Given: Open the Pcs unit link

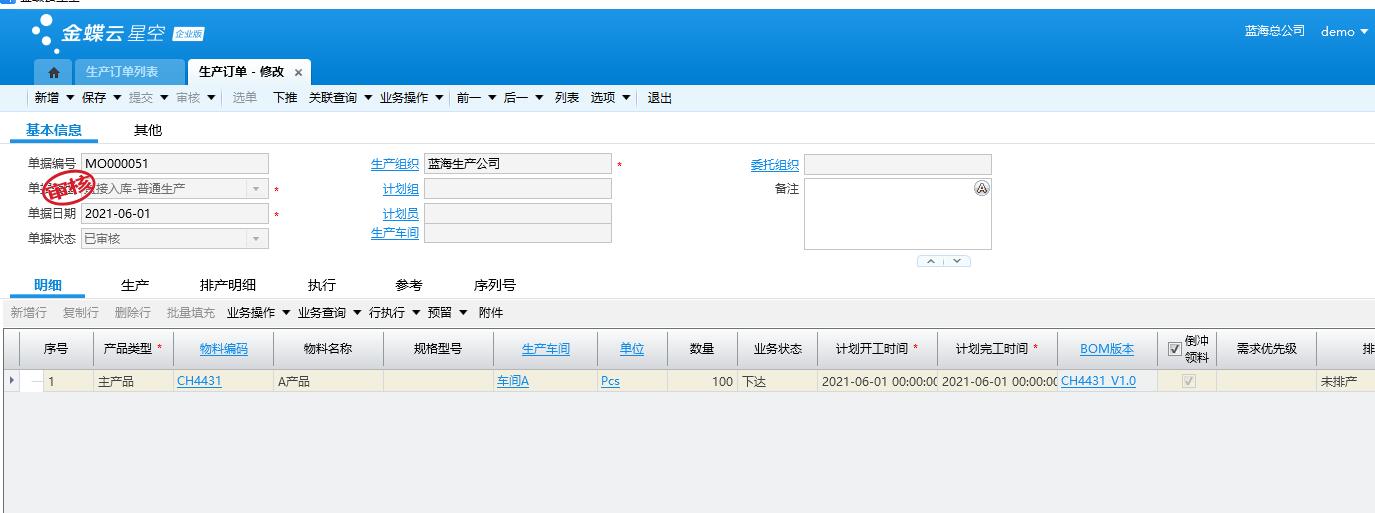Looking at the screenshot, I should (x=610, y=381).
